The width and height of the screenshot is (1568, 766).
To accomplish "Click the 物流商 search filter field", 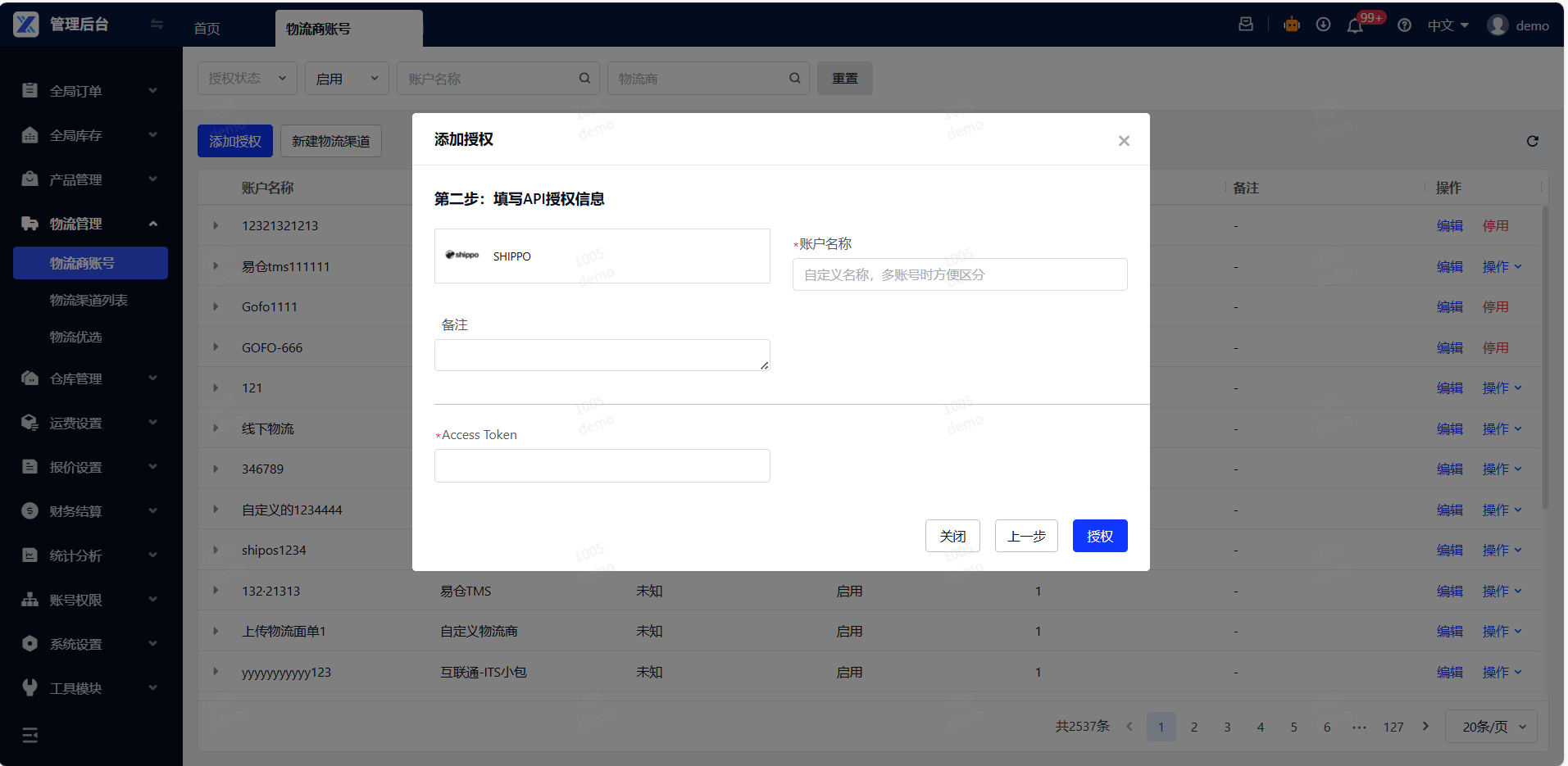I will pyautogui.click(x=708, y=79).
